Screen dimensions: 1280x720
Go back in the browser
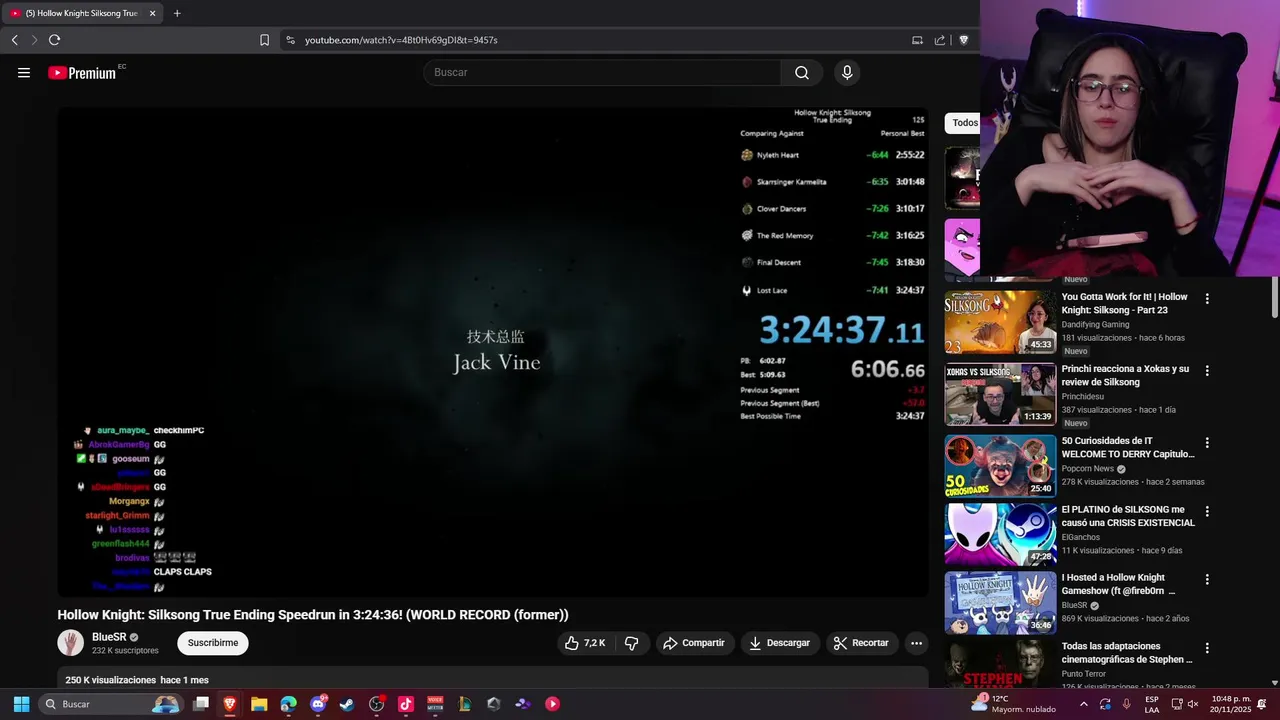[14, 40]
